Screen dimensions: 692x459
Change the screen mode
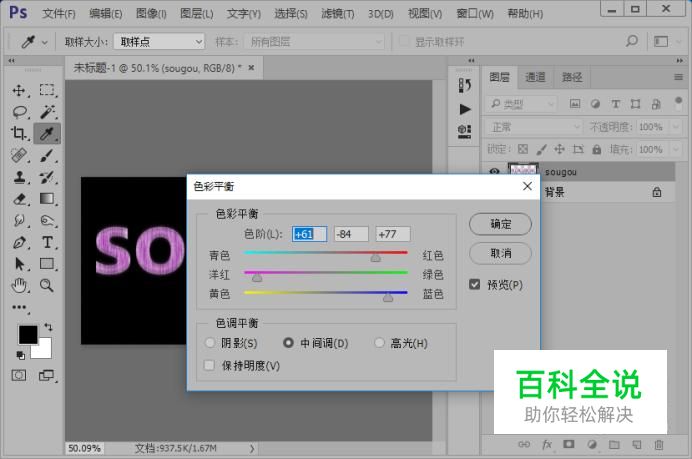click(46, 376)
